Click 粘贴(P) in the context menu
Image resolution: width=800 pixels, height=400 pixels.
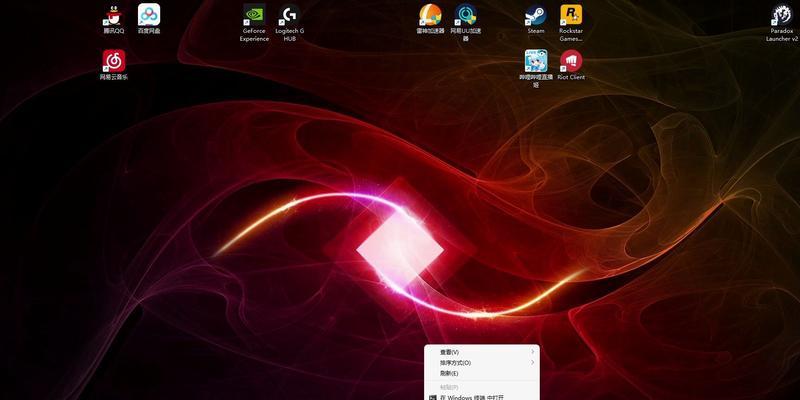(482, 387)
